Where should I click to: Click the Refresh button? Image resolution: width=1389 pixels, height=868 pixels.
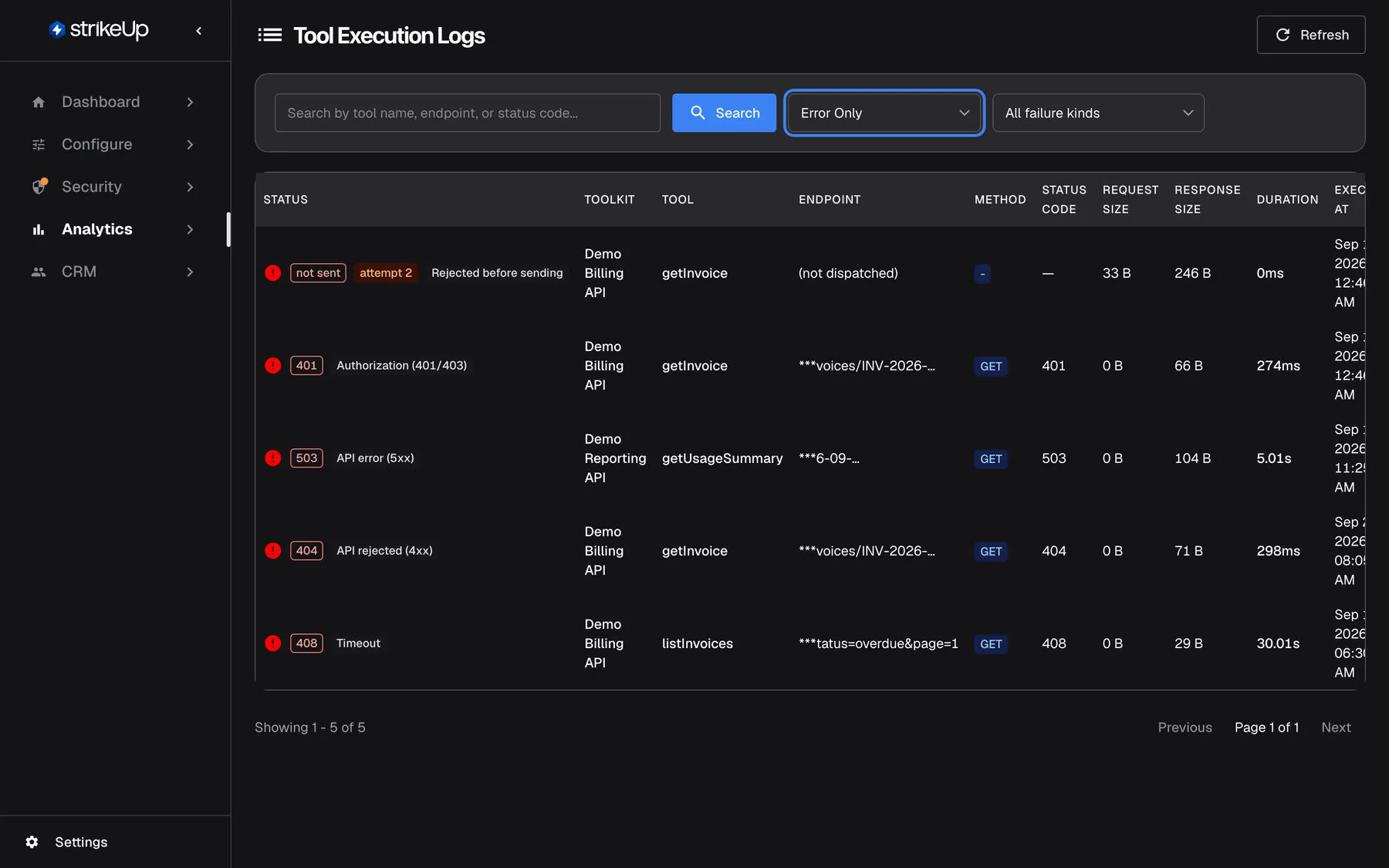pos(1310,35)
